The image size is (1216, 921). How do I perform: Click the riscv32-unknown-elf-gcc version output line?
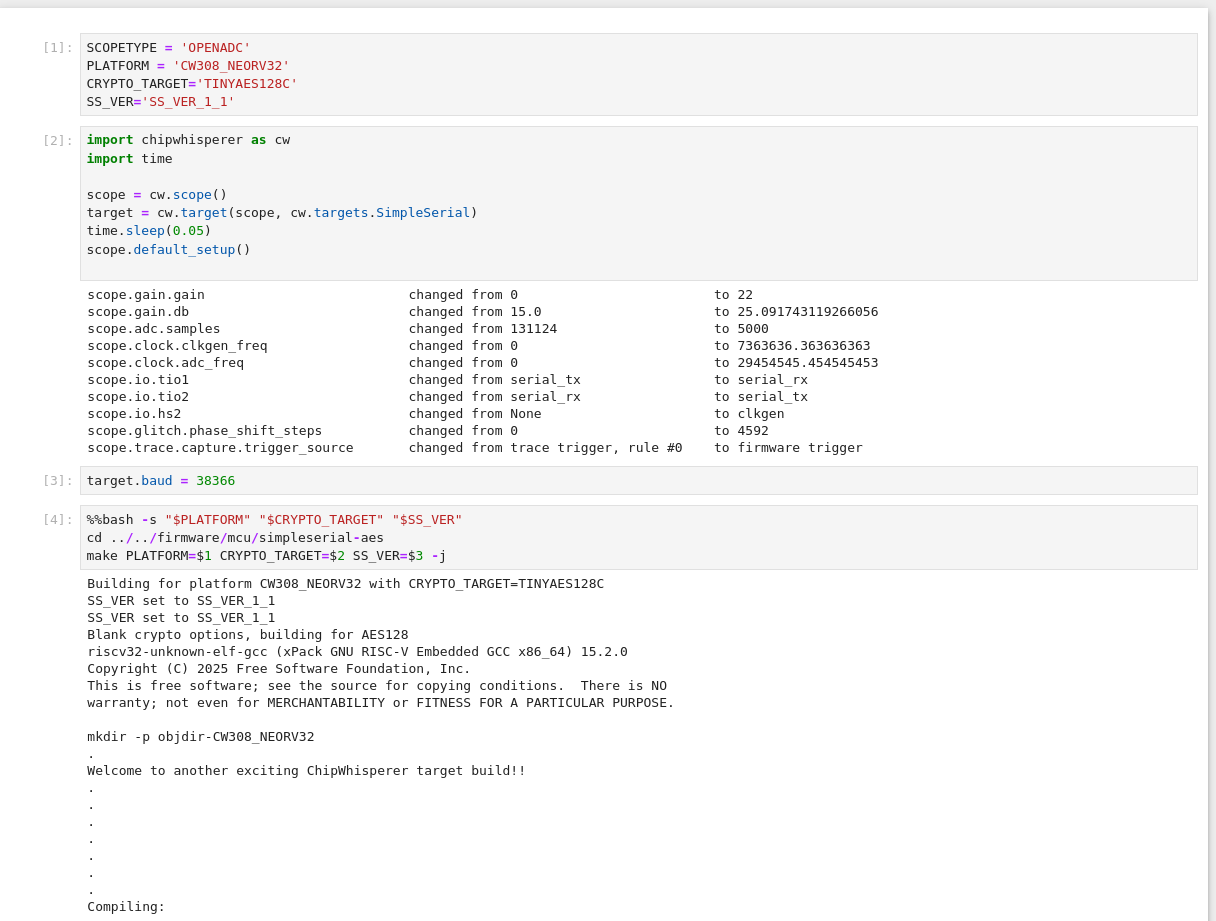[x=357, y=651]
